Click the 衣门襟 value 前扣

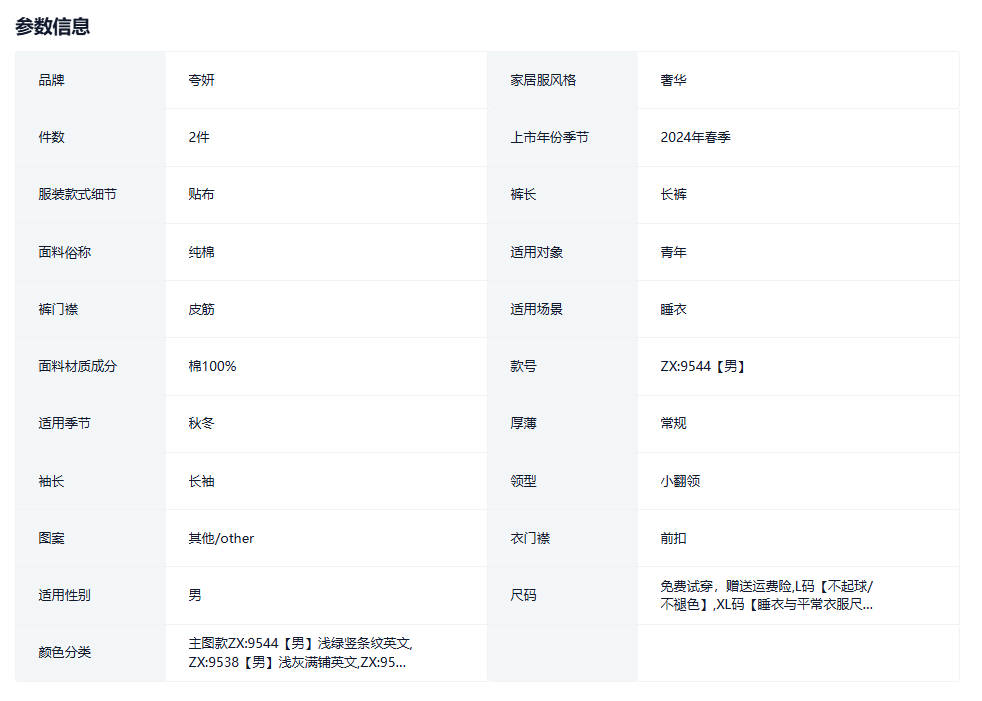pos(673,538)
